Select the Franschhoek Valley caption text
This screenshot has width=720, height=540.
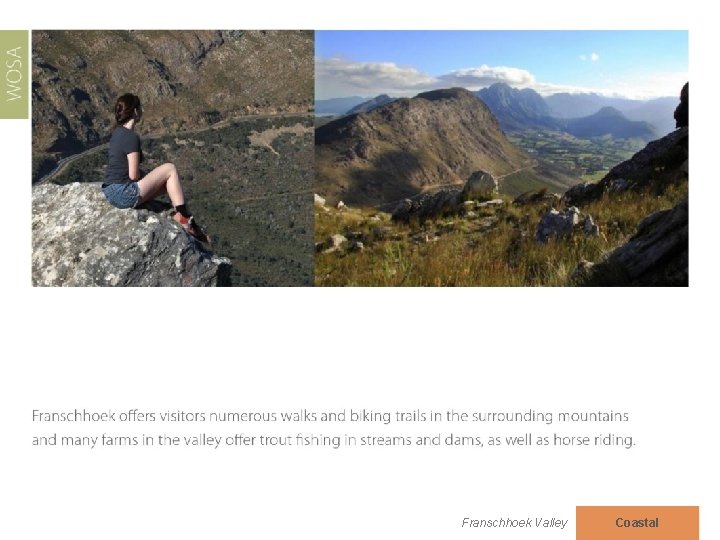[x=514, y=523]
